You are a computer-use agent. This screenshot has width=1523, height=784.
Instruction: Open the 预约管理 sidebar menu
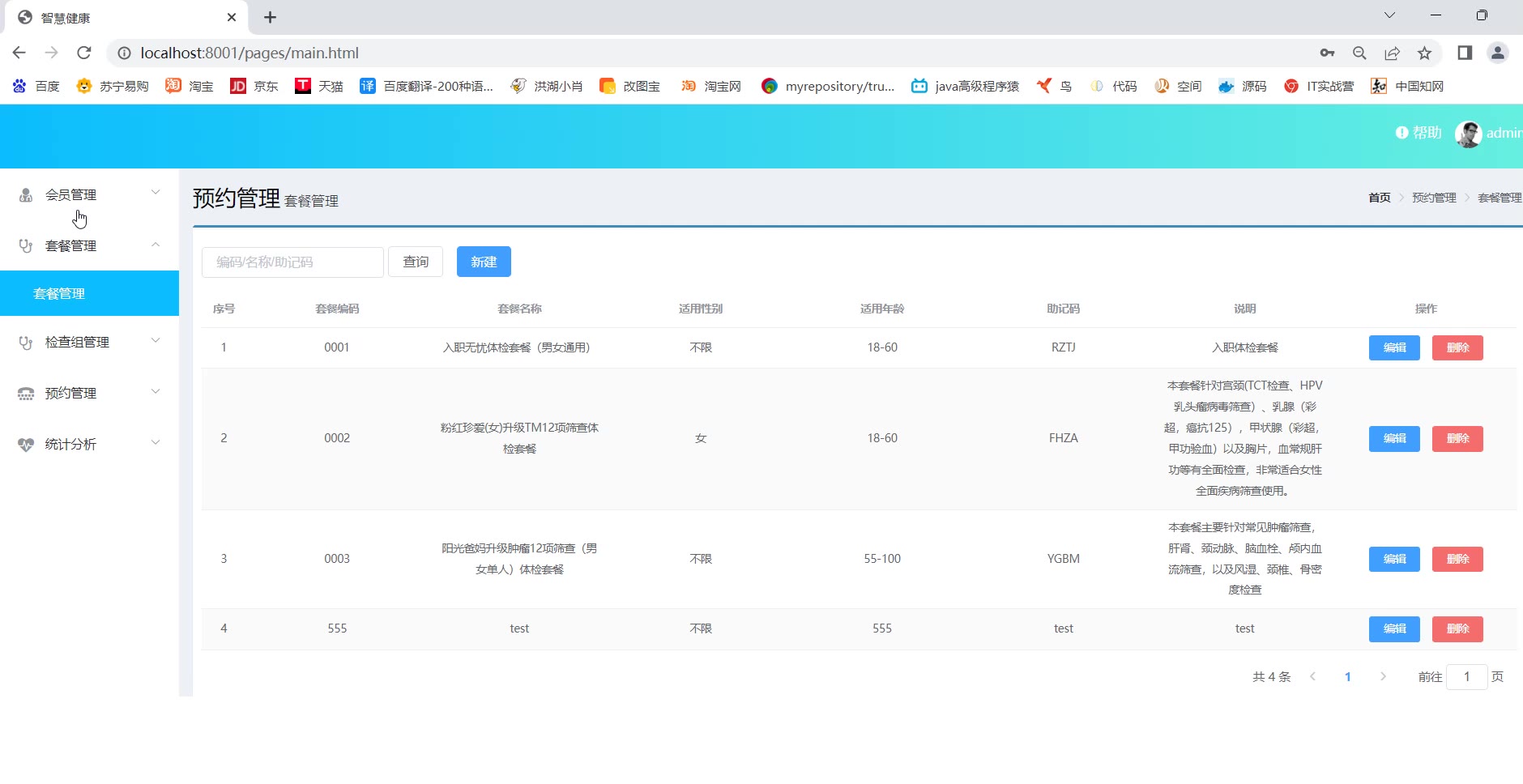[89, 393]
